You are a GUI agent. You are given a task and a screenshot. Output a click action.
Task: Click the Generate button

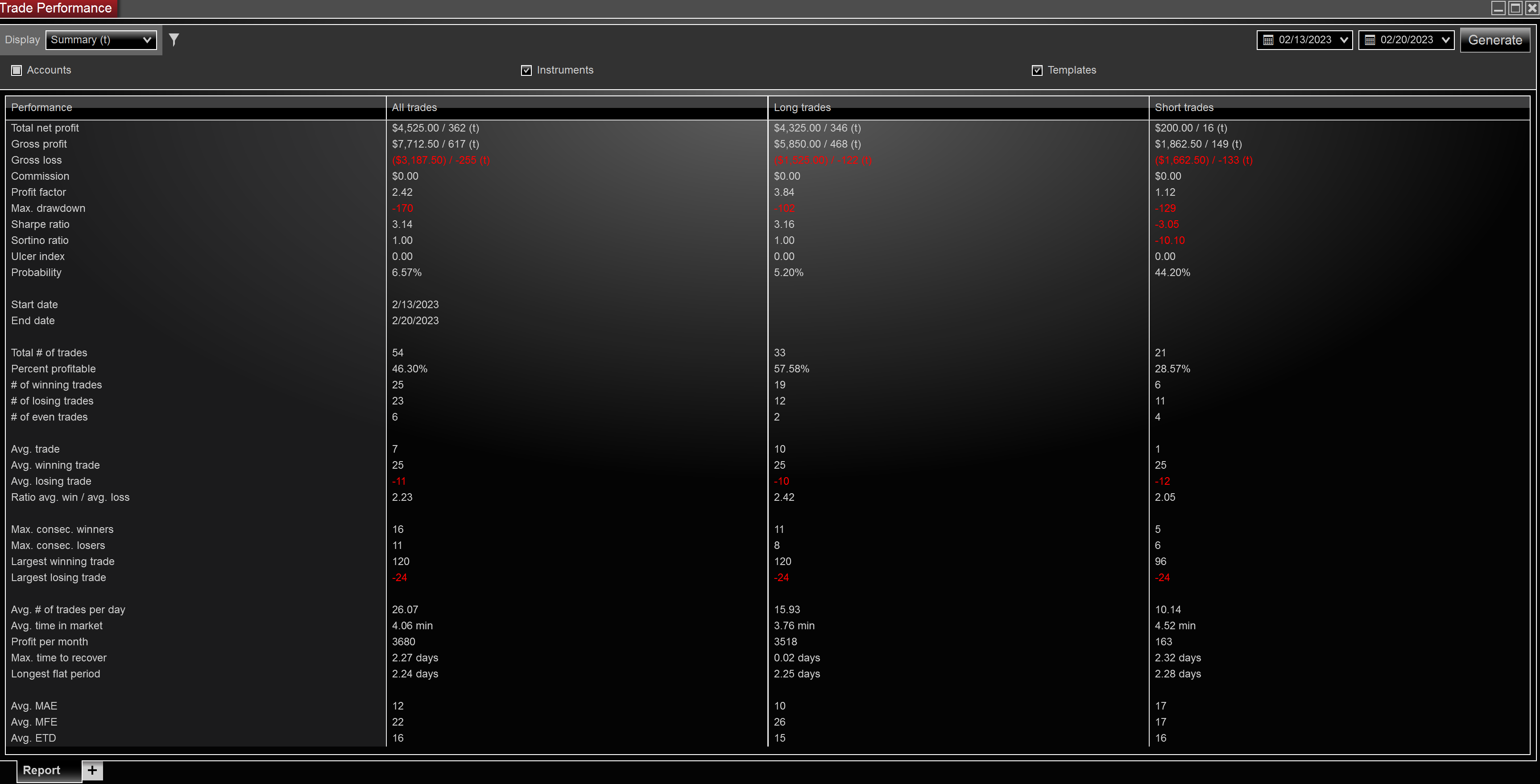1494,40
